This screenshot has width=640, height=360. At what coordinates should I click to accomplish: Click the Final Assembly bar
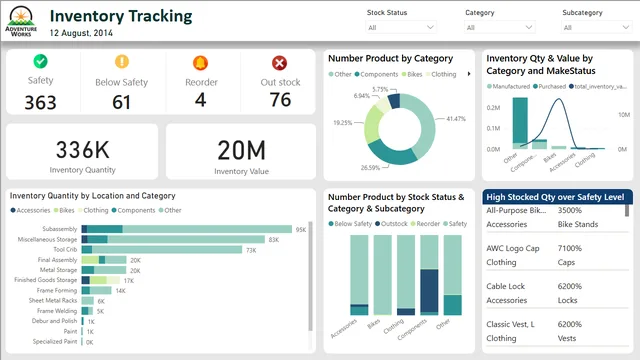tap(104, 260)
